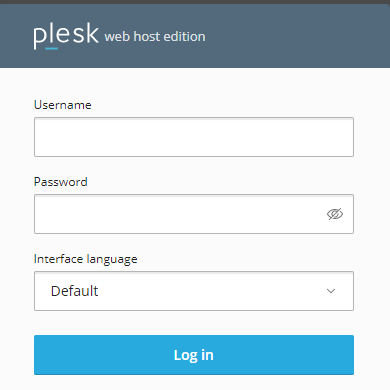Click the blue Log in button
Viewport: 390px width, 390px height.
click(x=194, y=355)
